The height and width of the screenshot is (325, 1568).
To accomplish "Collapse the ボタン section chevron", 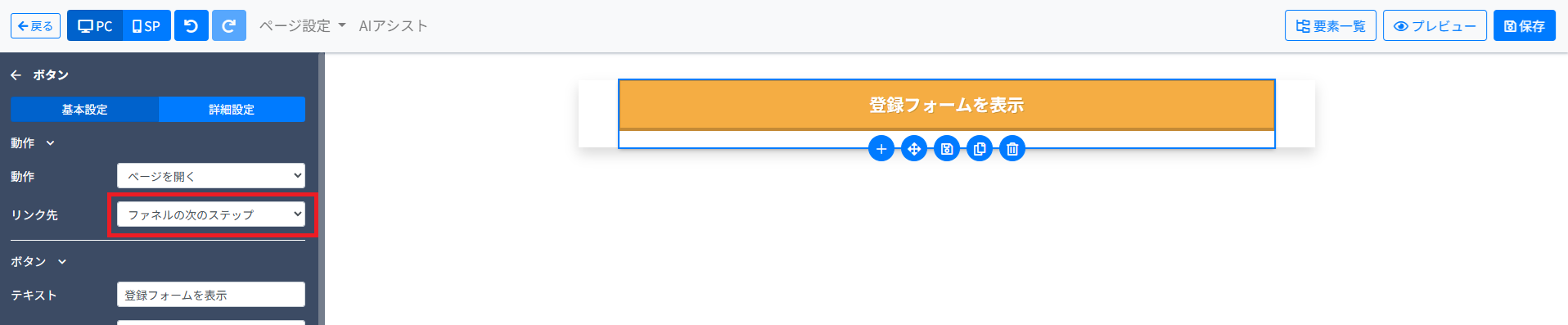I will point(62,262).
